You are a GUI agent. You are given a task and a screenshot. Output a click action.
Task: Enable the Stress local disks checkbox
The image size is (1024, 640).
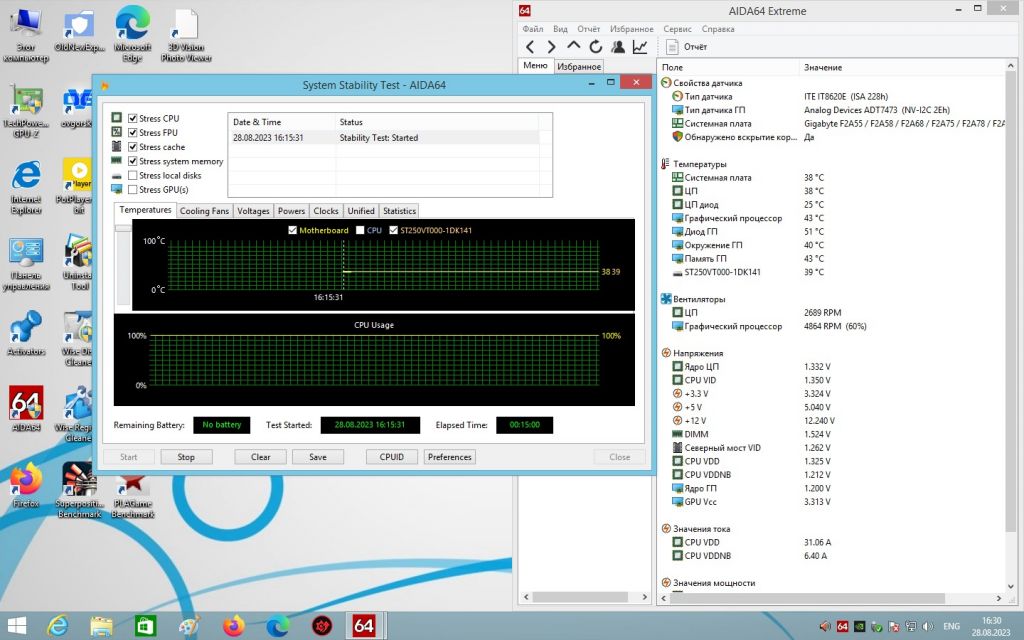click(133, 175)
